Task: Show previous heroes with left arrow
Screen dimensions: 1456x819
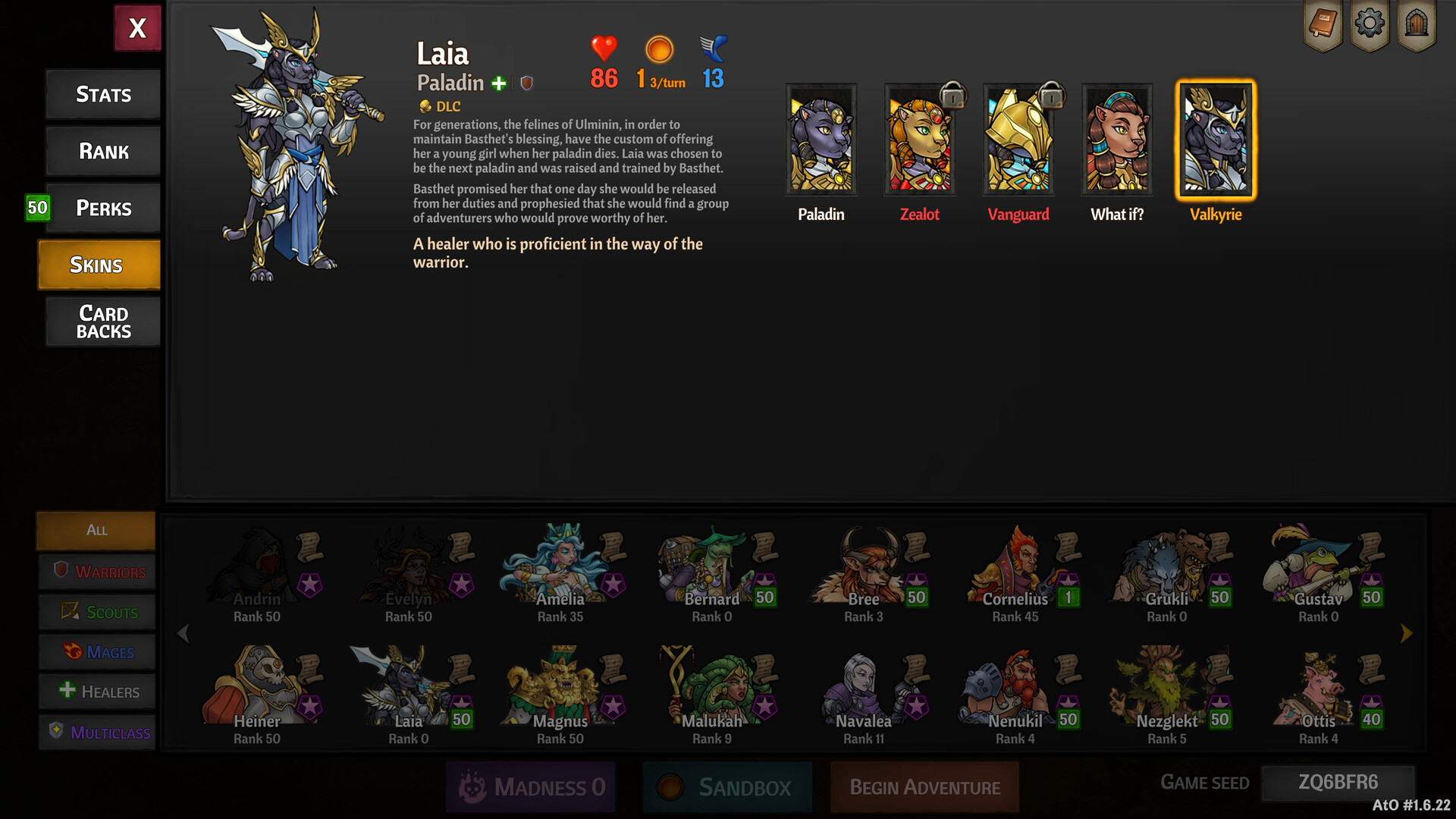Action: pyautogui.click(x=183, y=633)
